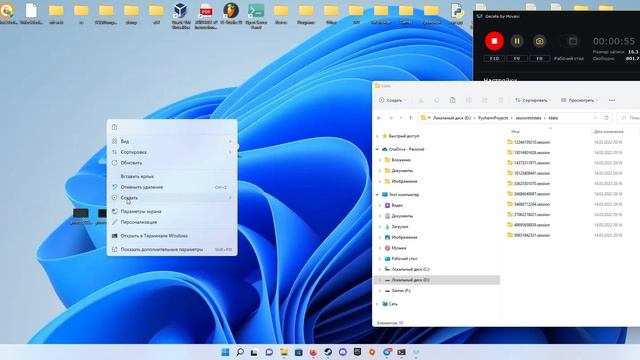The image size is (640, 360).
Task: Click the recorder's capture-area window icon
Action: 573,41
